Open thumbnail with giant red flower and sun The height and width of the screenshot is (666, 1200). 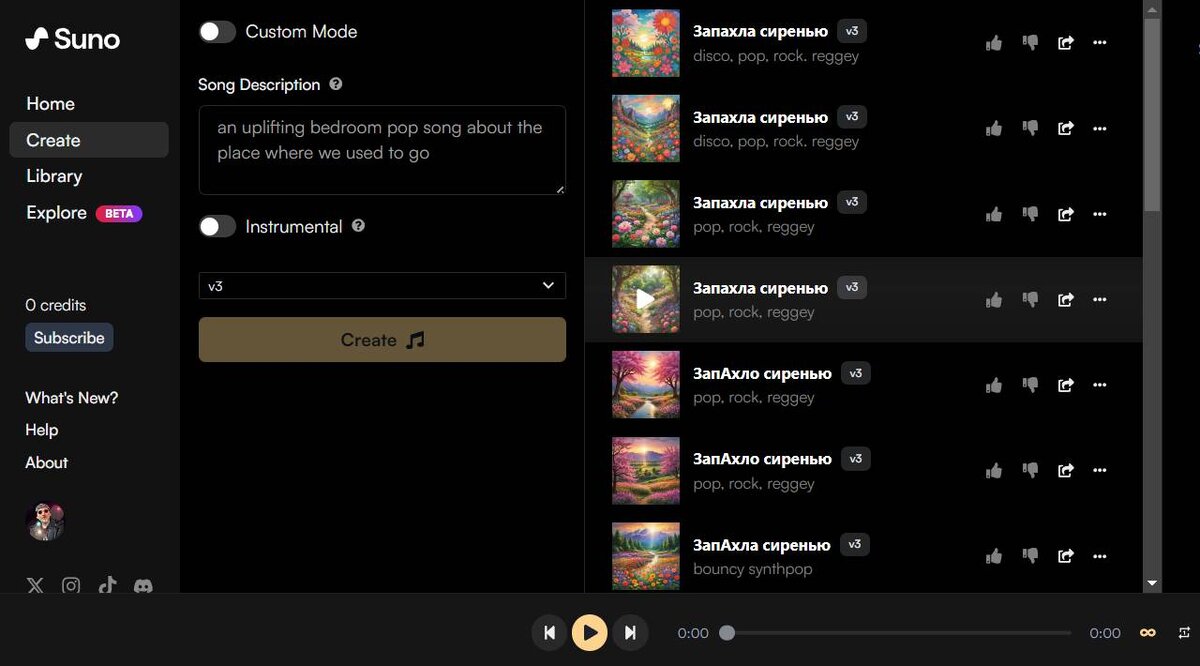coord(645,42)
